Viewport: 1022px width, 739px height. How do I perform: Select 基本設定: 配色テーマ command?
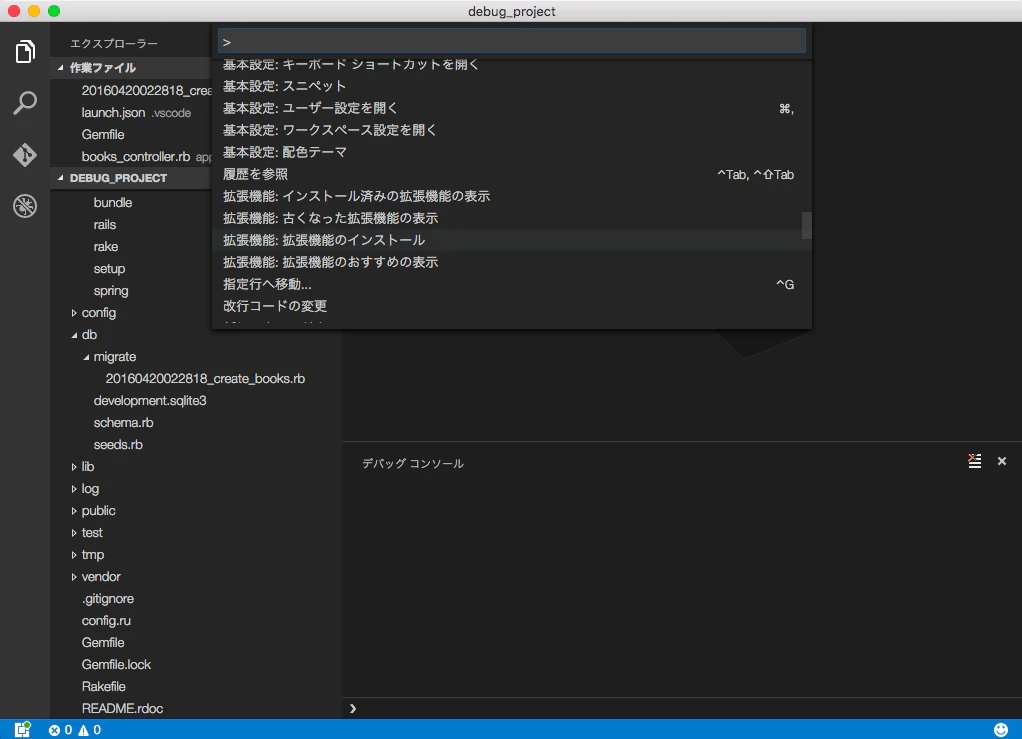pos(512,152)
